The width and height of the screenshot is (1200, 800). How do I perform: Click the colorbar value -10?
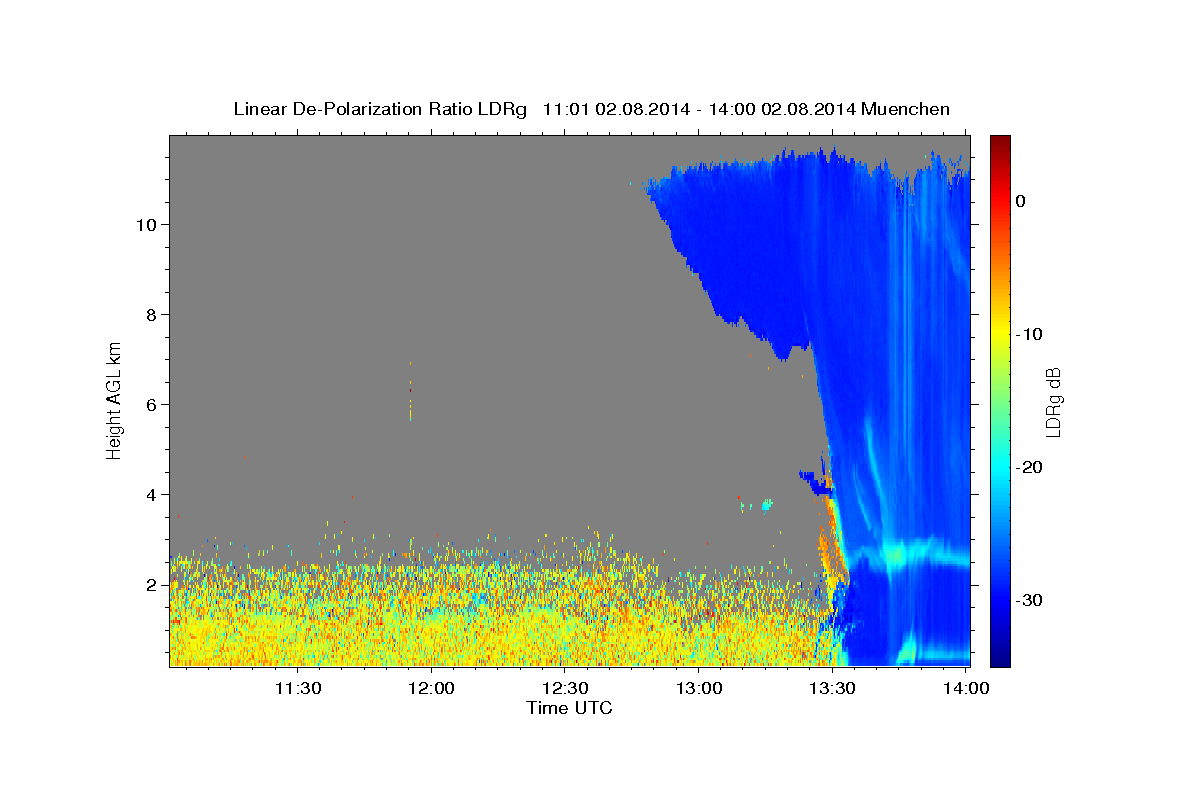point(1029,334)
